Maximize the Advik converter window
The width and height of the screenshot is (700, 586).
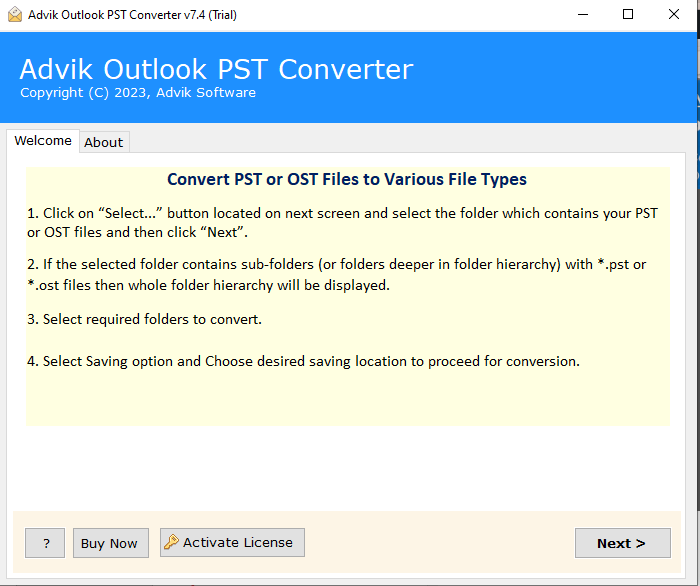(x=628, y=15)
